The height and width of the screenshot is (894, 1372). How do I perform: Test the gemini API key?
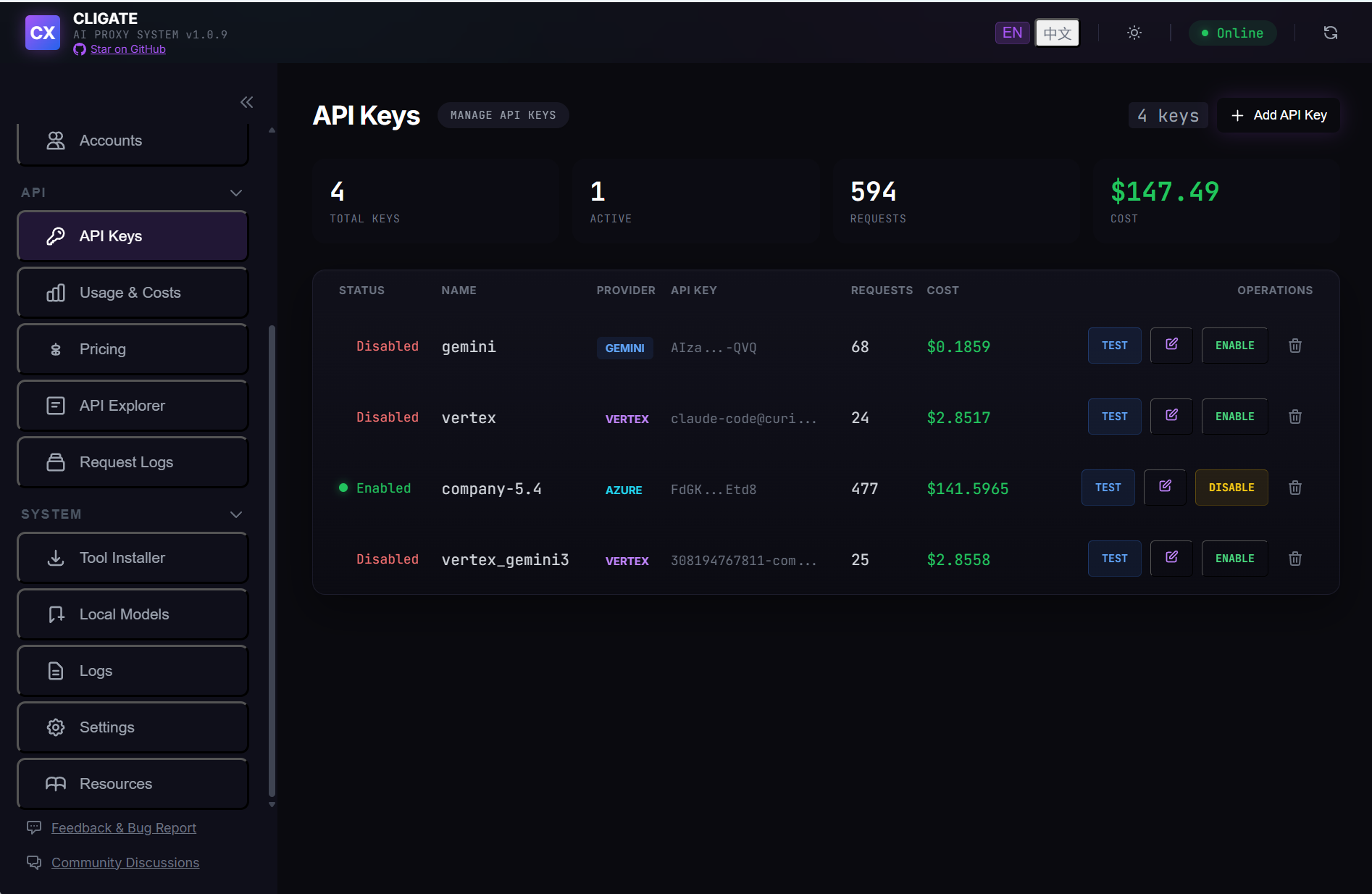1114,346
